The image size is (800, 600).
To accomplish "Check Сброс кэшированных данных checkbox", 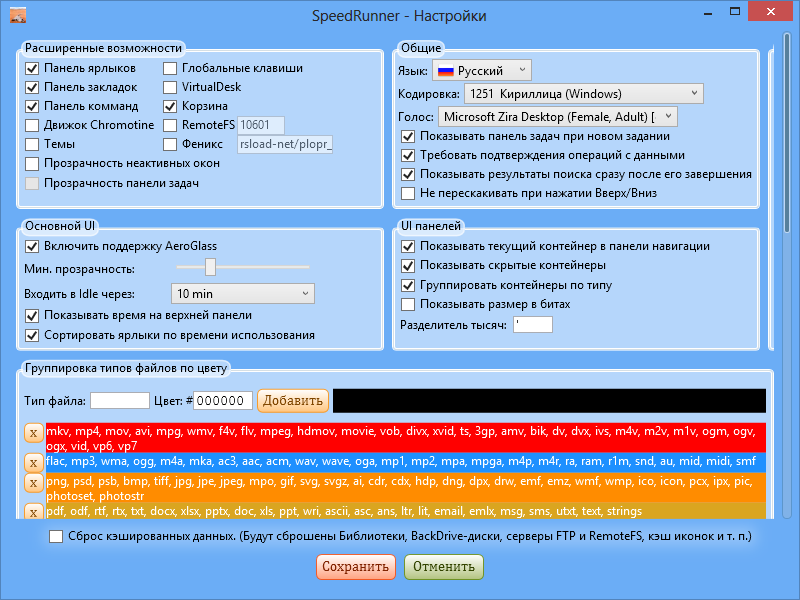I will 56,536.
